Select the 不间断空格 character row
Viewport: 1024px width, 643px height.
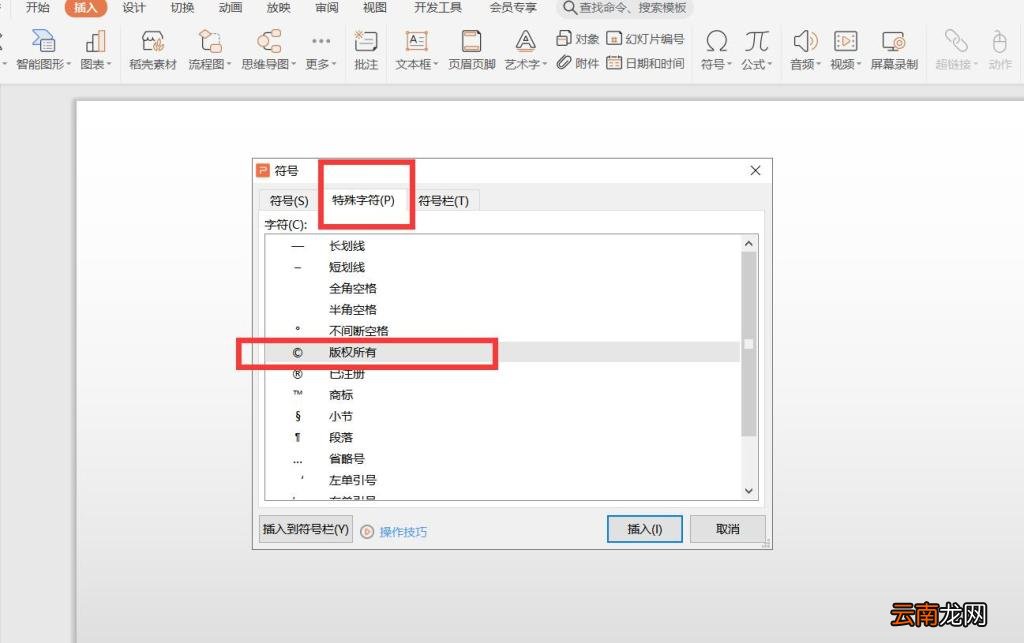(x=502, y=331)
